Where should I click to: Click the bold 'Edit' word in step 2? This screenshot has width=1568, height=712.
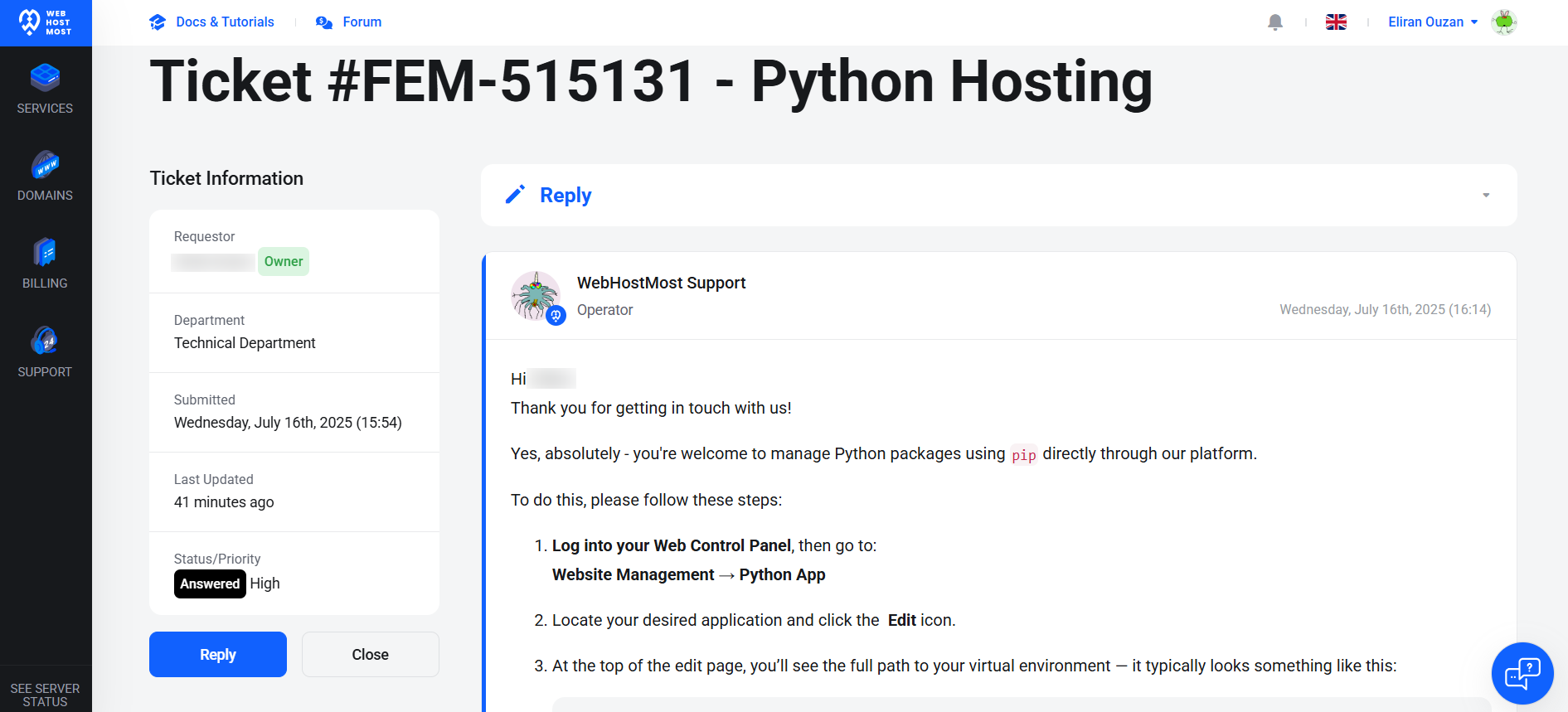click(x=902, y=620)
